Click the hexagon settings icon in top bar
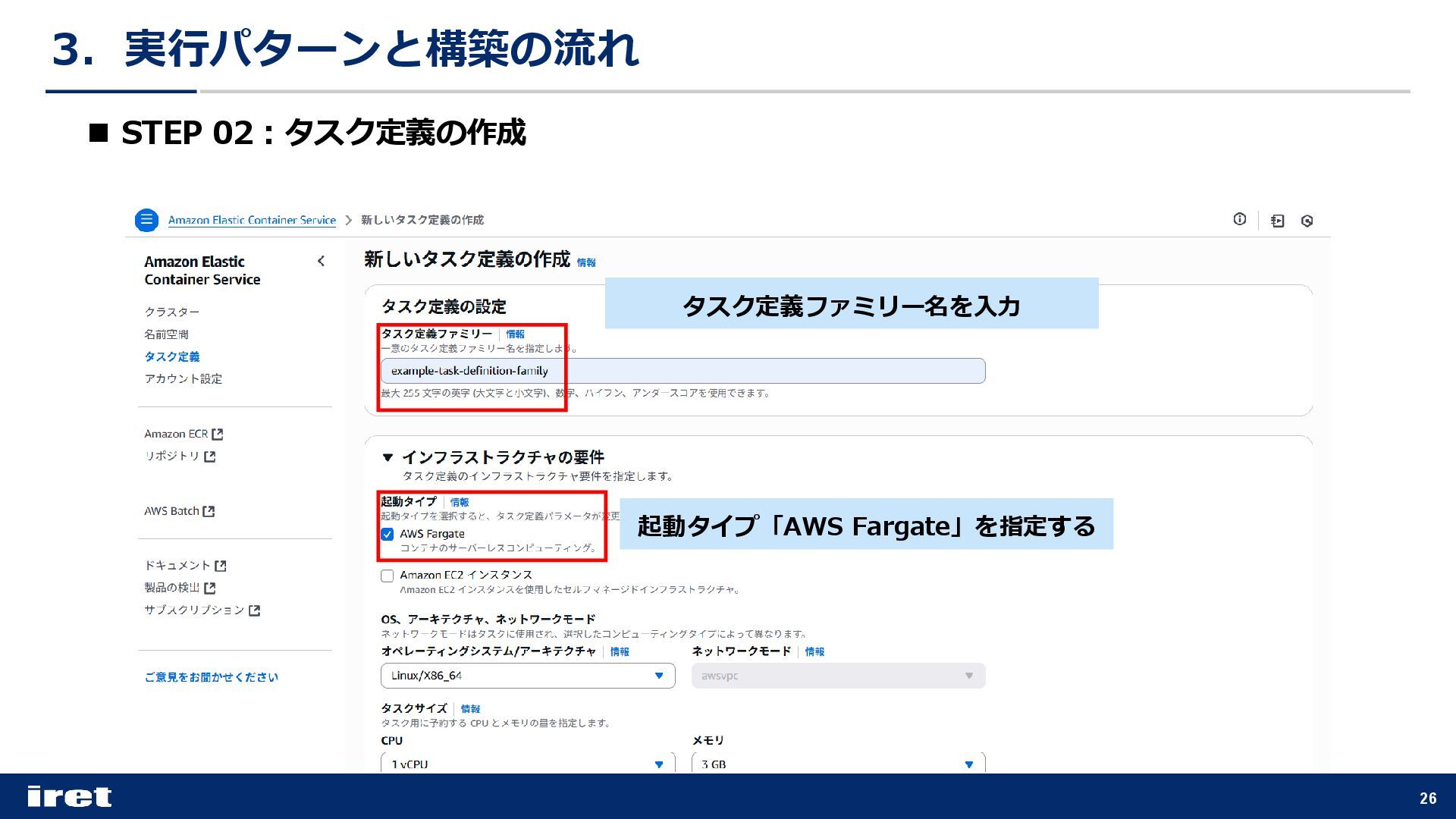The image size is (1456, 819). coord(1307,221)
